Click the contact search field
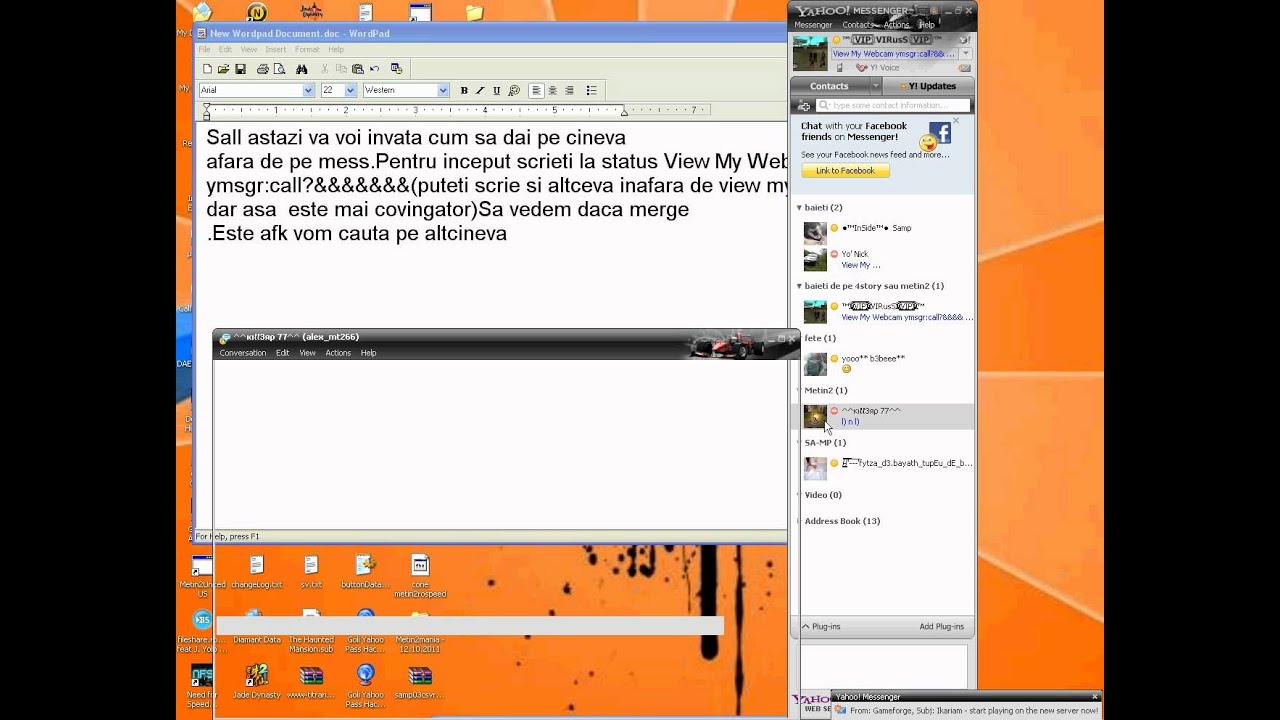The image size is (1280, 720). coord(893,105)
